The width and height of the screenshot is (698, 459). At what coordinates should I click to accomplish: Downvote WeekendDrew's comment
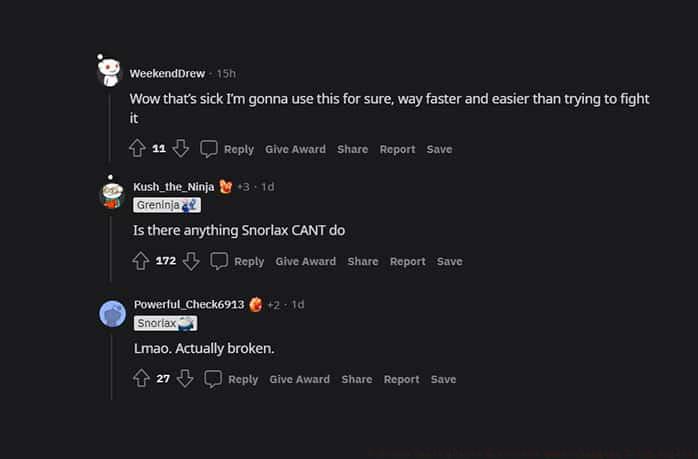tap(181, 149)
